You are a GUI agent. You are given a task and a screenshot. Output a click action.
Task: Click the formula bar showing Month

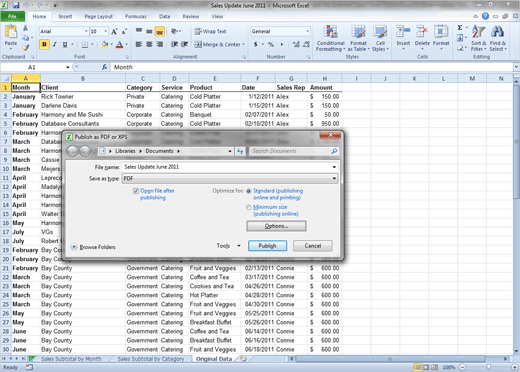(x=312, y=67)
